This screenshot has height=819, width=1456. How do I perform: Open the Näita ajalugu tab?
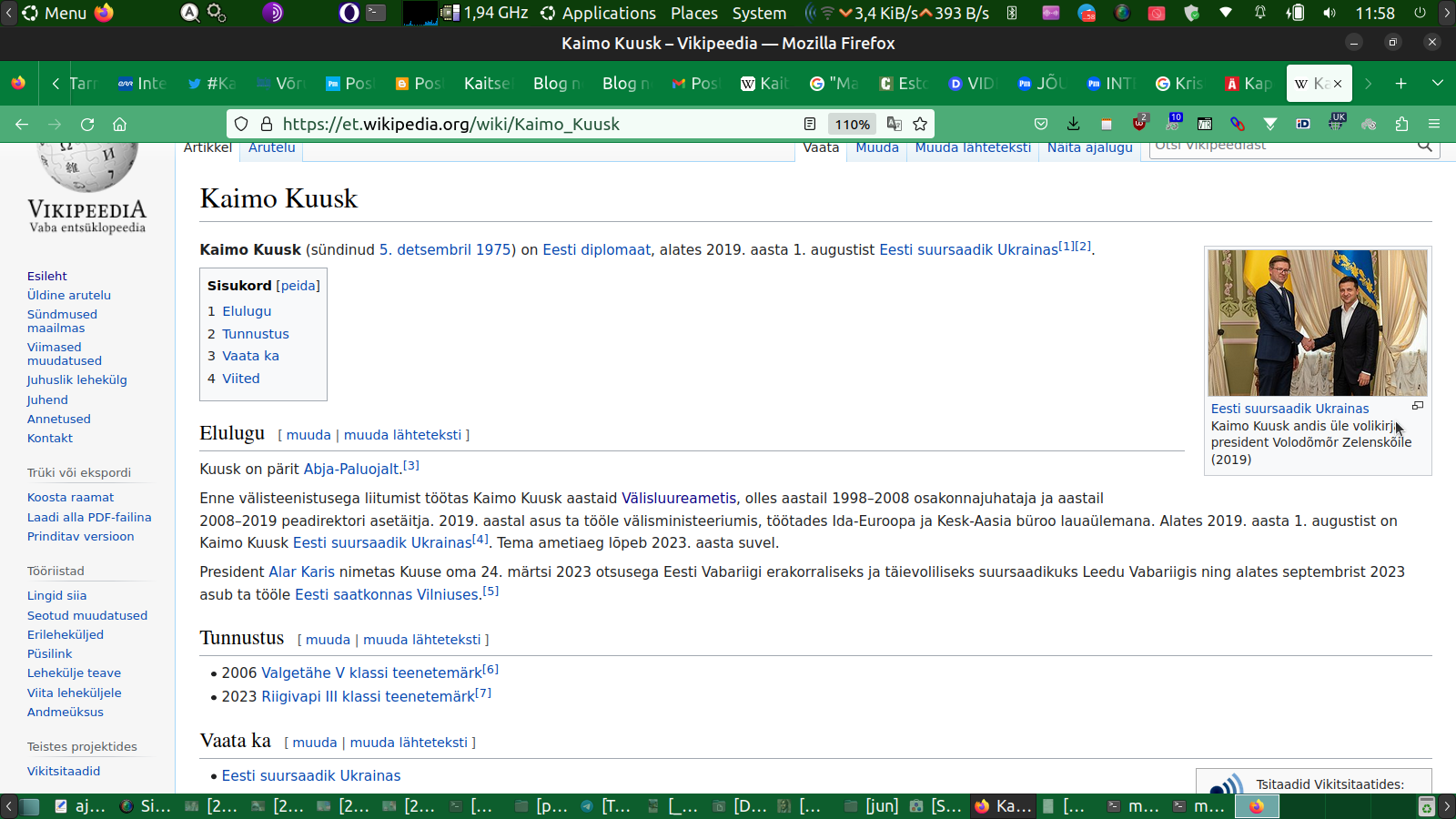[1089, 147]
